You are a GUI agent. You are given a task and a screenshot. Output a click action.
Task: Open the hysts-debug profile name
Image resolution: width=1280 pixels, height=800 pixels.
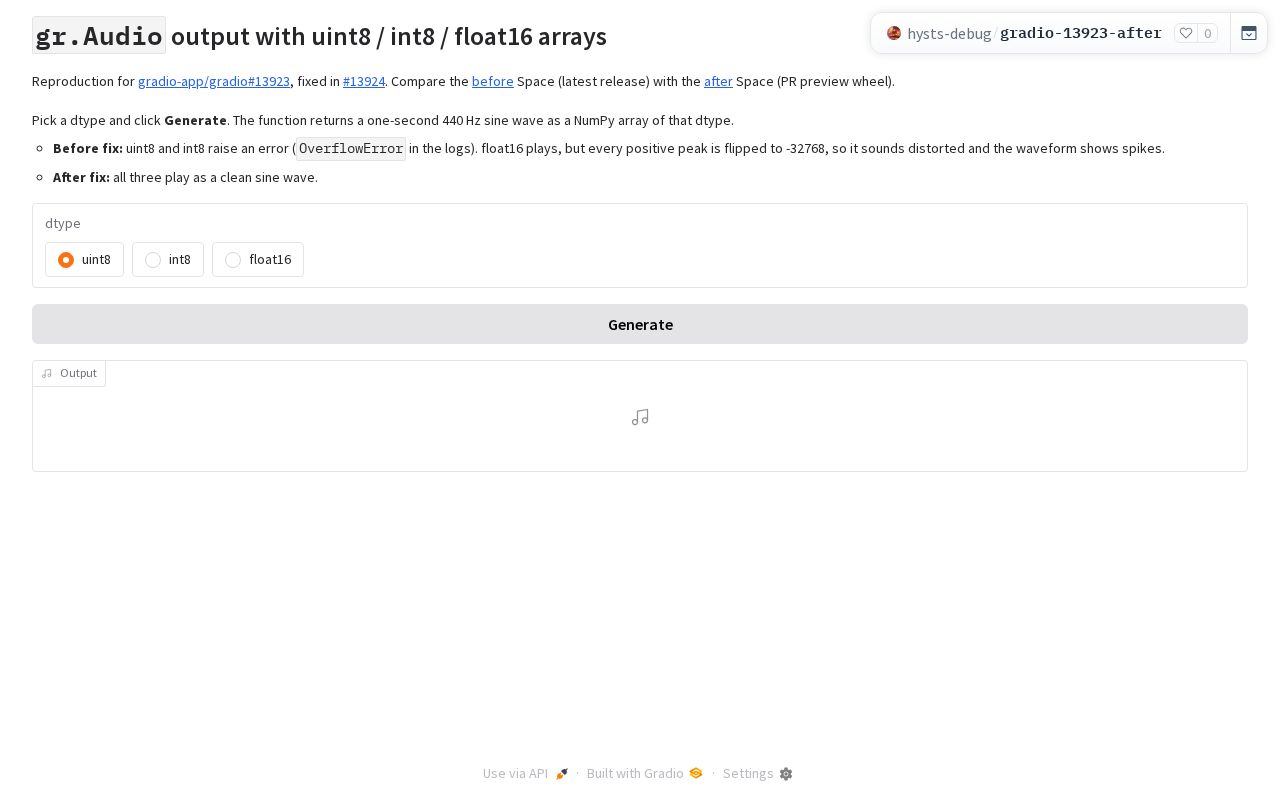pyautogui.click(x=949, y=34)
